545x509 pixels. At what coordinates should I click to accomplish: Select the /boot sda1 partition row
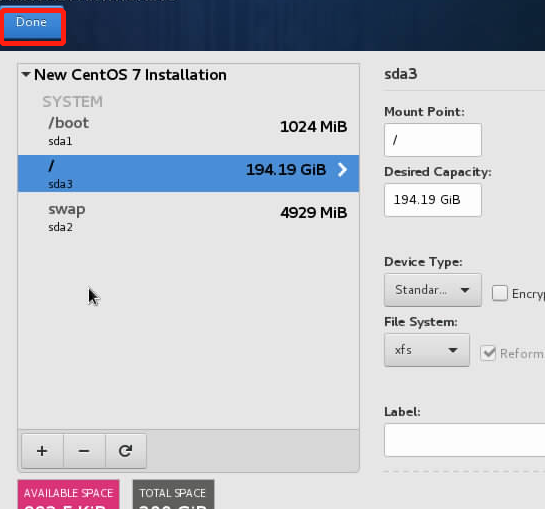click(188, 132)
